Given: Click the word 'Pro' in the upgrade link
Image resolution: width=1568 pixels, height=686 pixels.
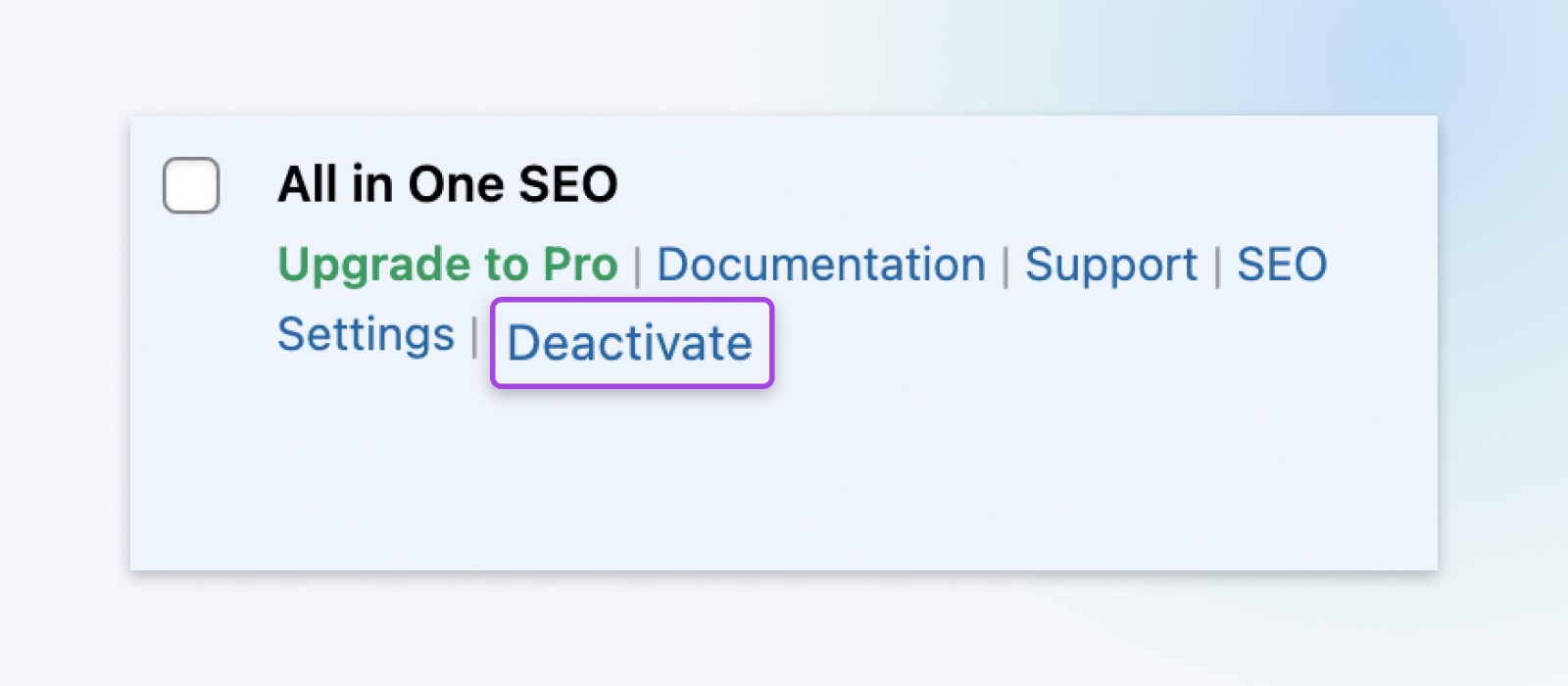Looking at the screenshot, I should (x=580, y=265).
